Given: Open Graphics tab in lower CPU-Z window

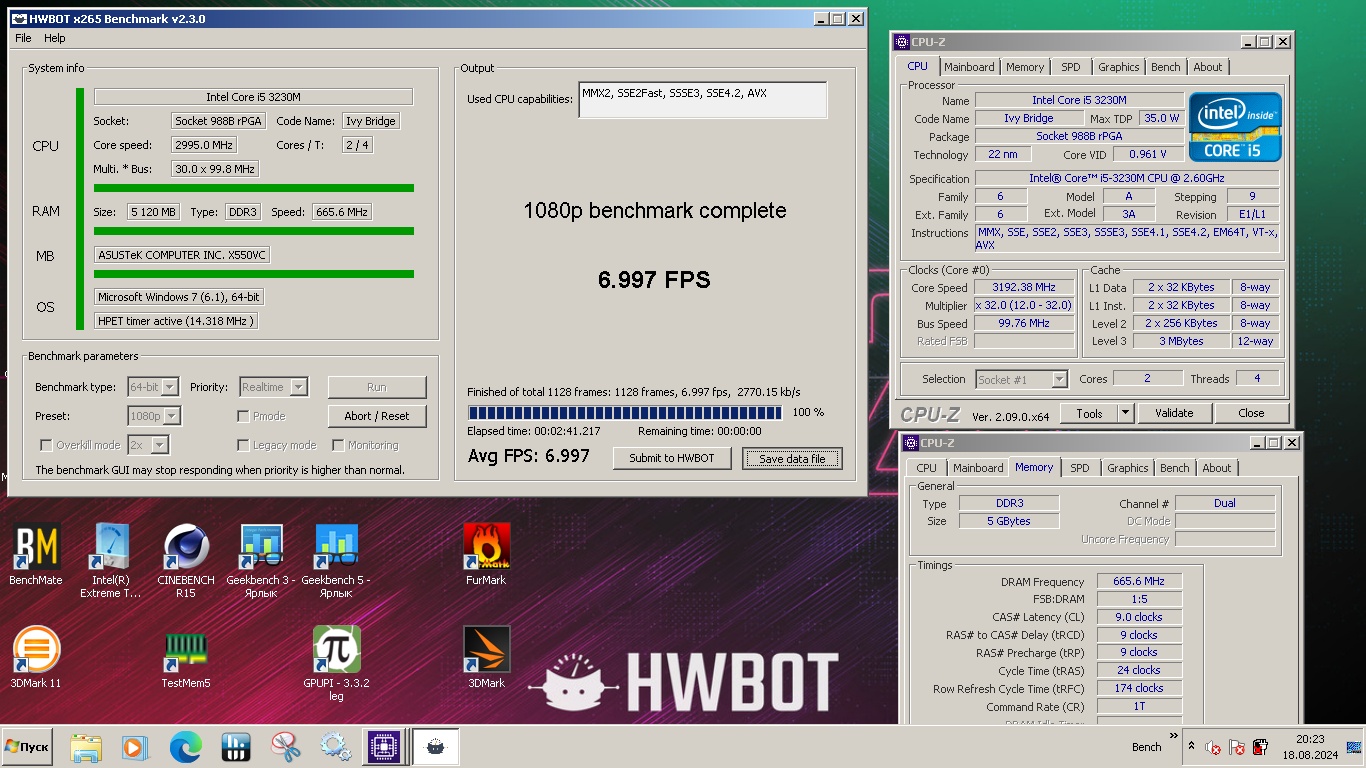Looking at the screenshot, I should click(x=1127, y=468).
